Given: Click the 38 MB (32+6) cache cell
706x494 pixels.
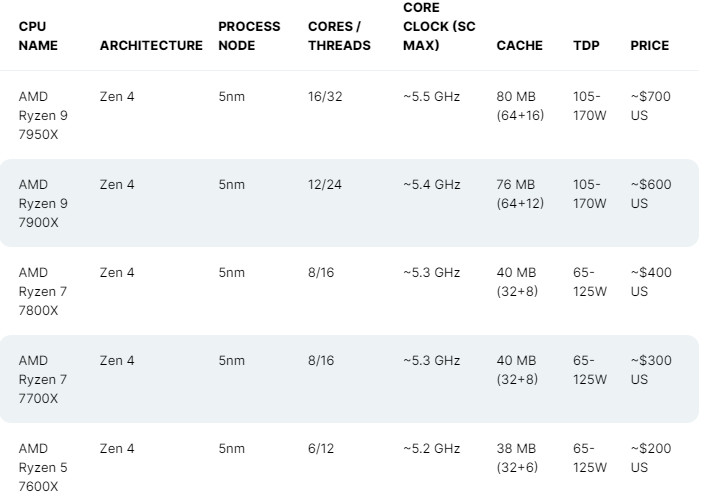Looking at the screenshot, I should [517, 458].
